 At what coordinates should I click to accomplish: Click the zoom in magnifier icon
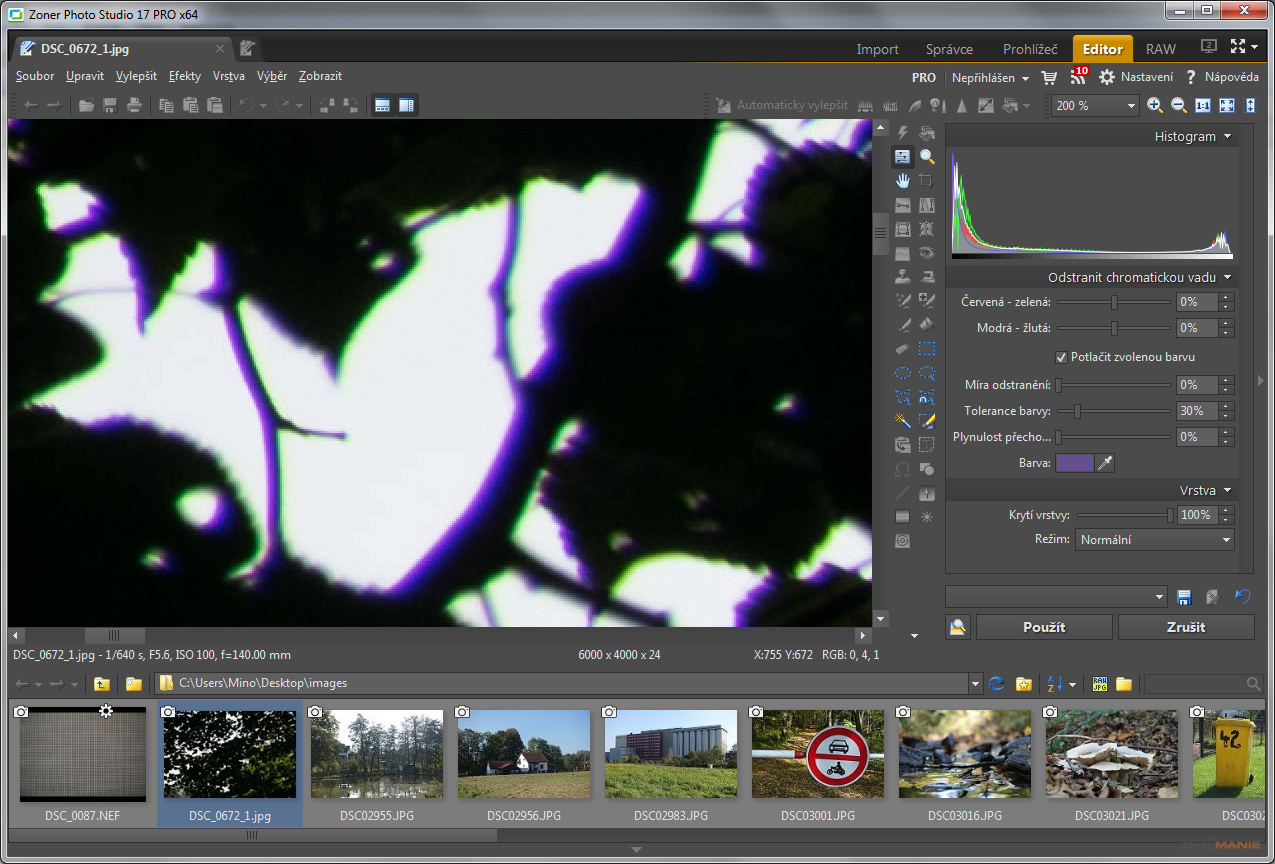pos(1155,105)
